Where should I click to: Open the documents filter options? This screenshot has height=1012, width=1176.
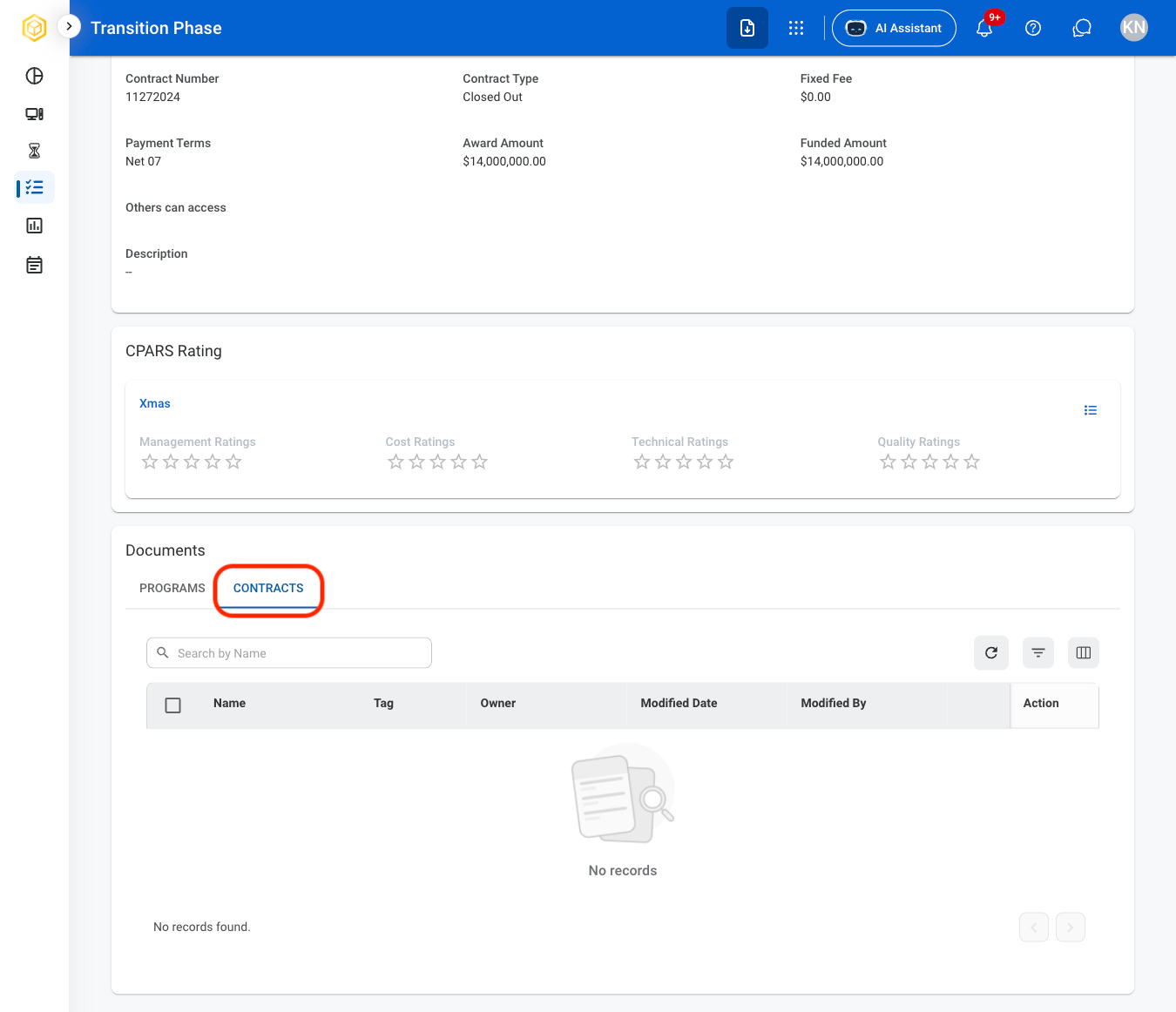1038,653
